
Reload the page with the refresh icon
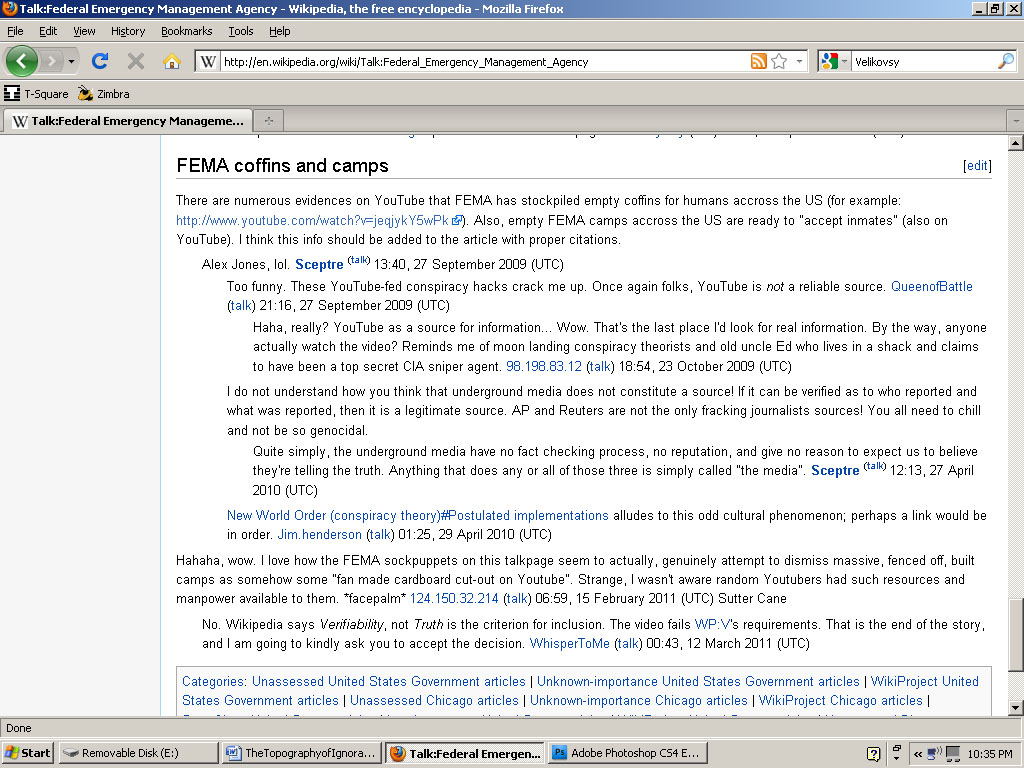click(99, 61)
